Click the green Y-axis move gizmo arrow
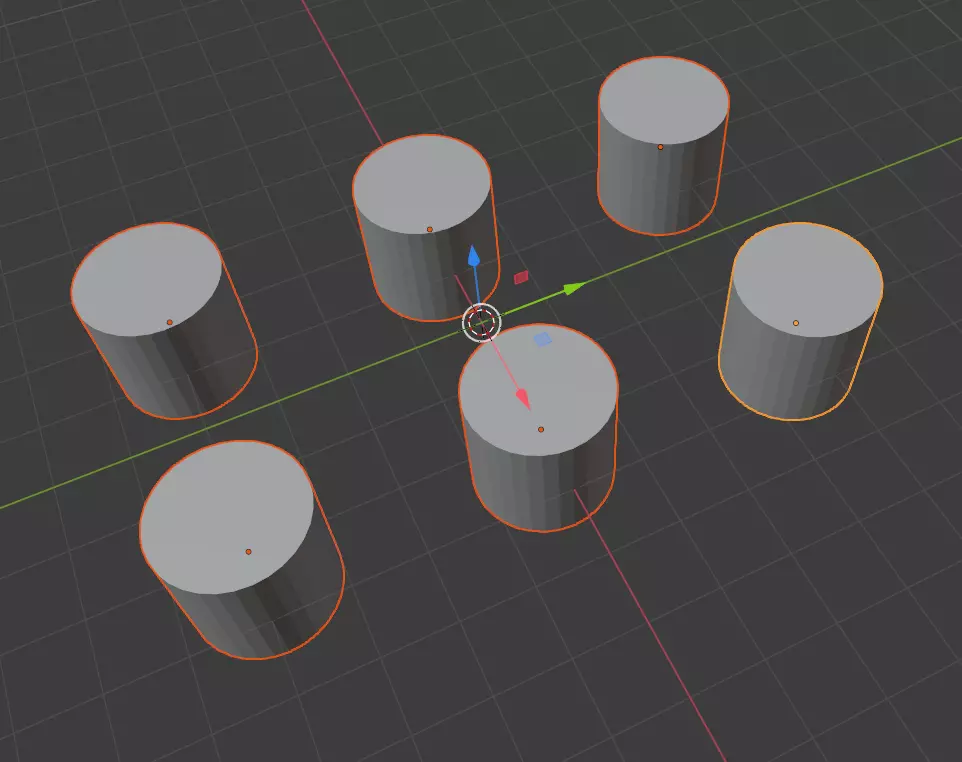962x762 pixels. pos(574,288)
